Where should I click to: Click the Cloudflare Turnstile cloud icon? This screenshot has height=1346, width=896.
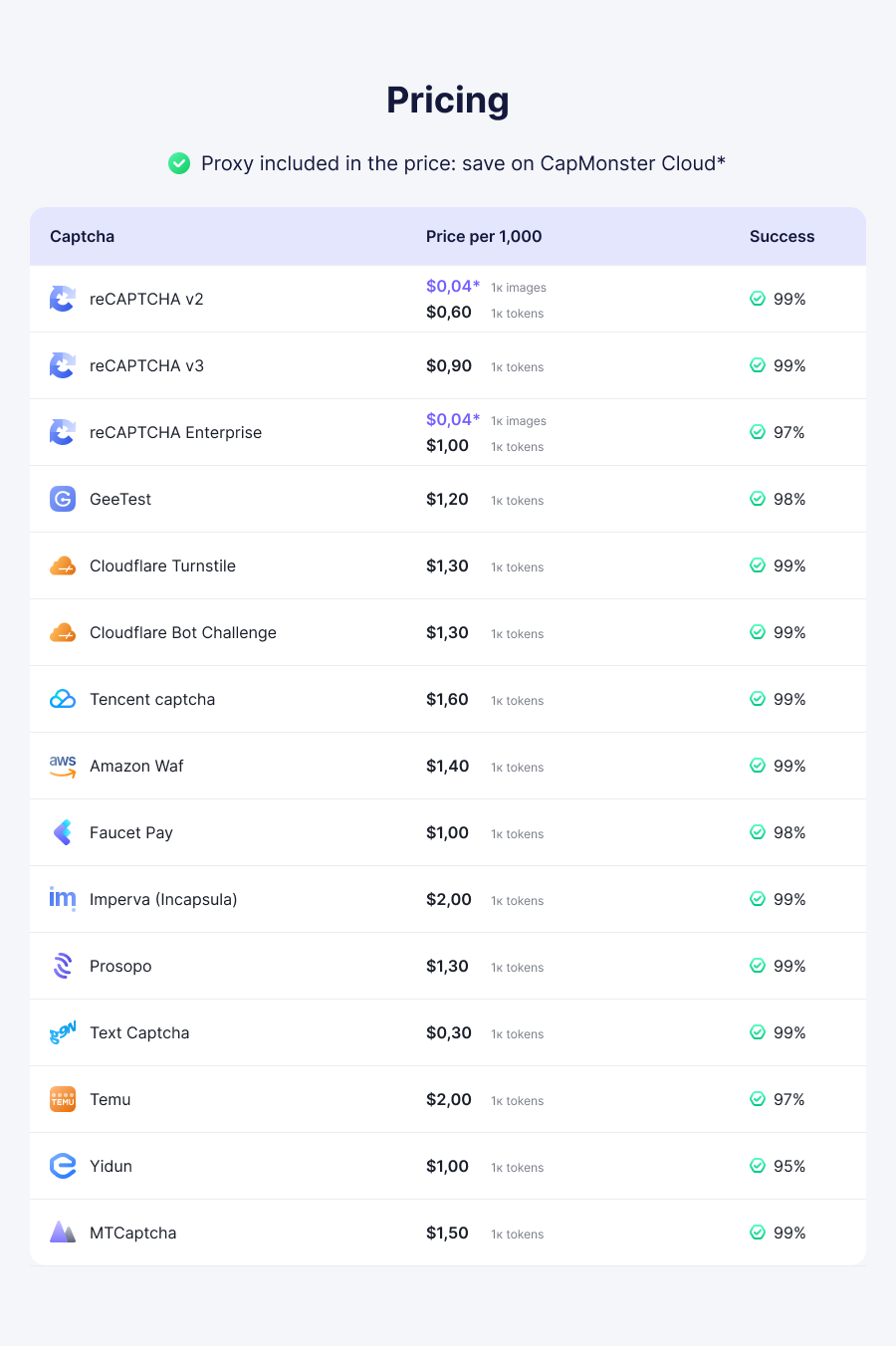point(63,565)
